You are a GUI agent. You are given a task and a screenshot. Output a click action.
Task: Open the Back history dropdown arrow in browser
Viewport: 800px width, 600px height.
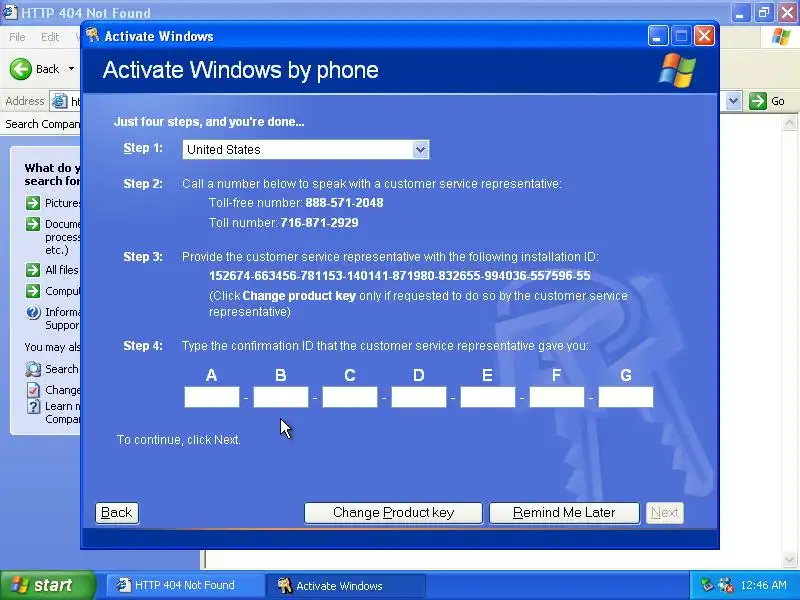point(71,69)
